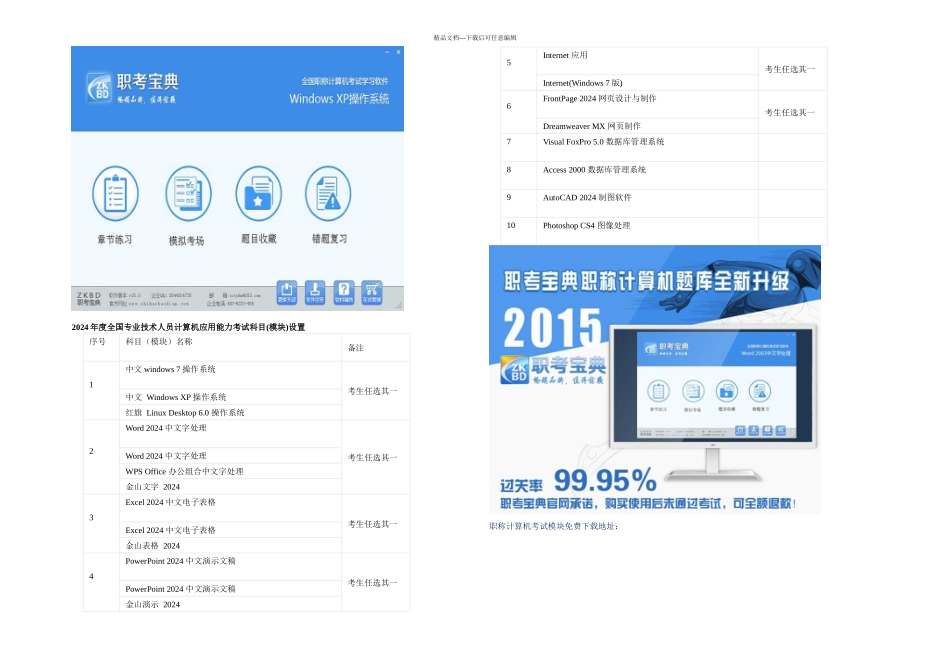Click the refund promise line in banner

coord(648,504)
